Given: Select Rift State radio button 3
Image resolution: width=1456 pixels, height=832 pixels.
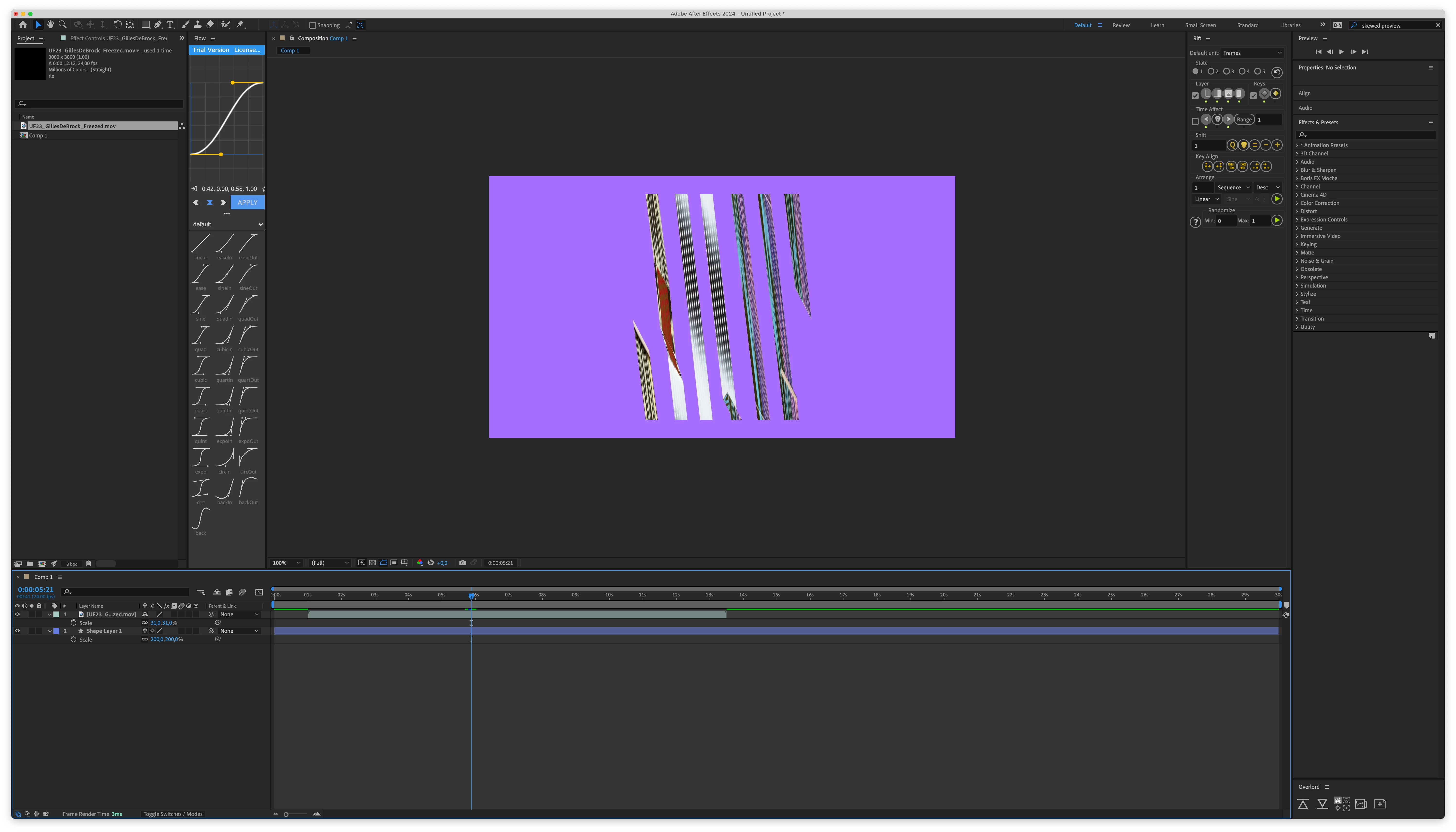Looking at the screenshot, I should [x=1226, y=71].
